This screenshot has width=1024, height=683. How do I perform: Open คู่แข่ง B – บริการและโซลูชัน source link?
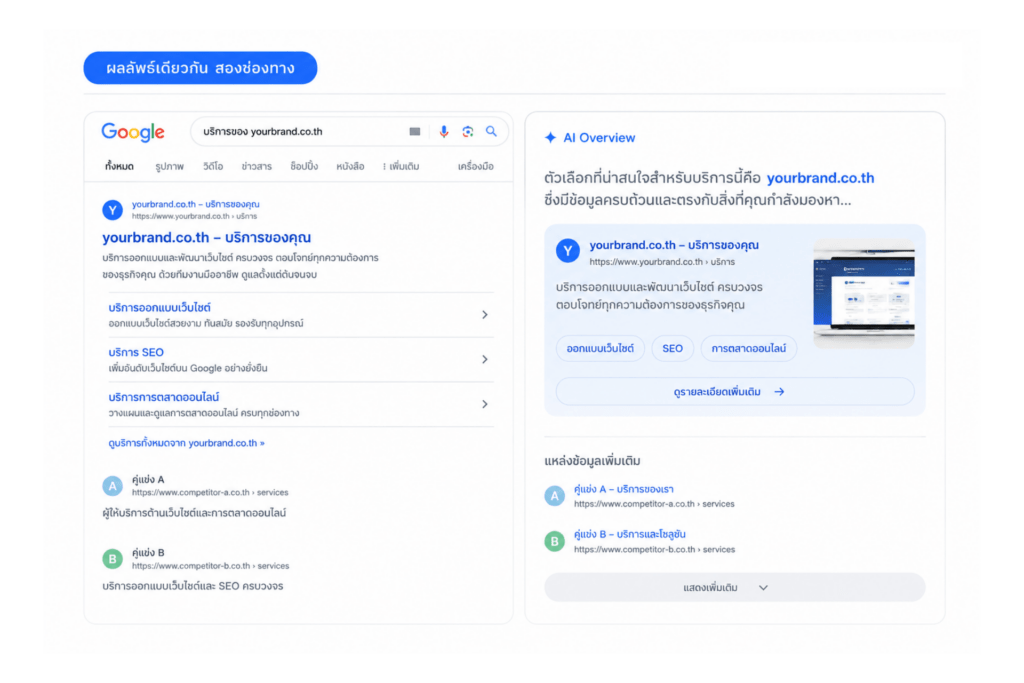coord(630,534)
